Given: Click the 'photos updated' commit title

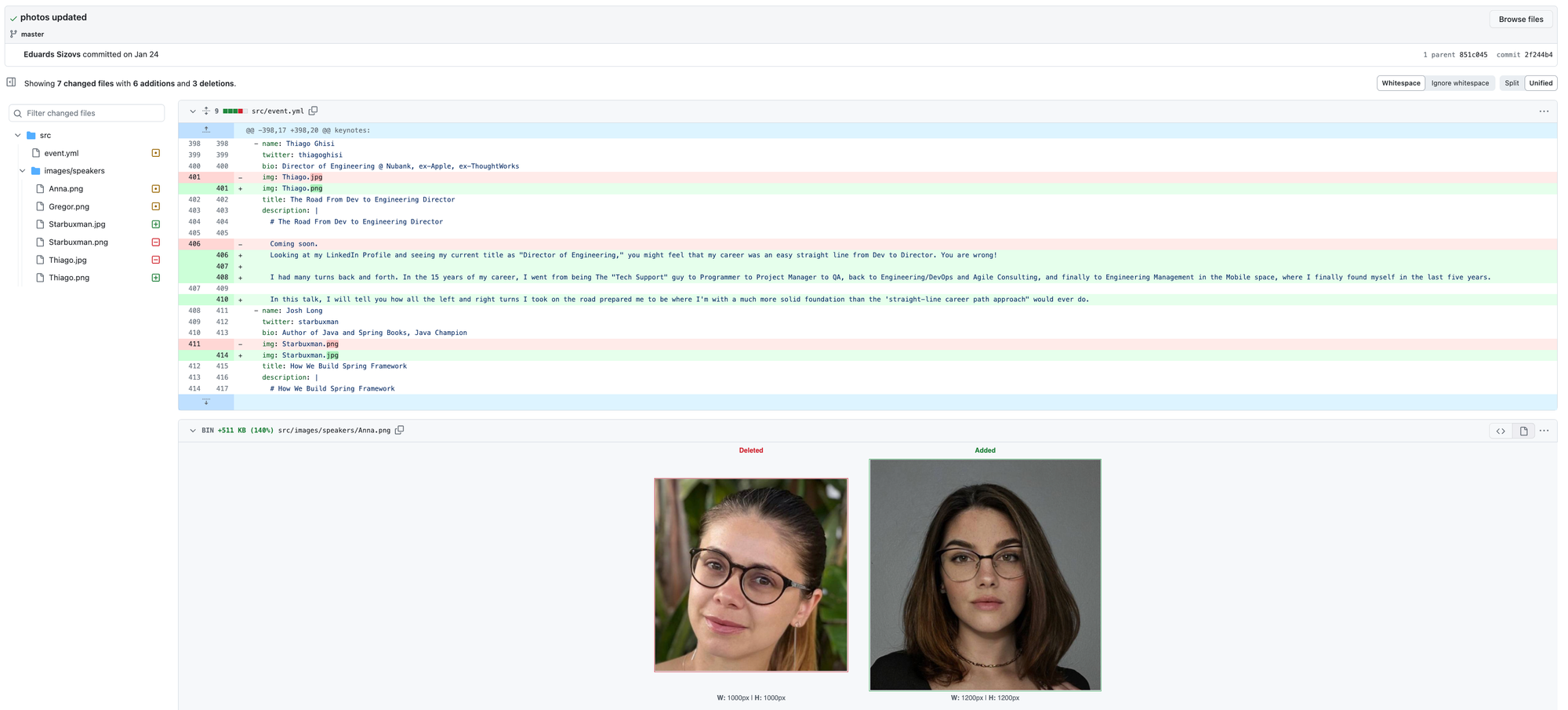Looking at the screenshot, I should click(53, 17).
